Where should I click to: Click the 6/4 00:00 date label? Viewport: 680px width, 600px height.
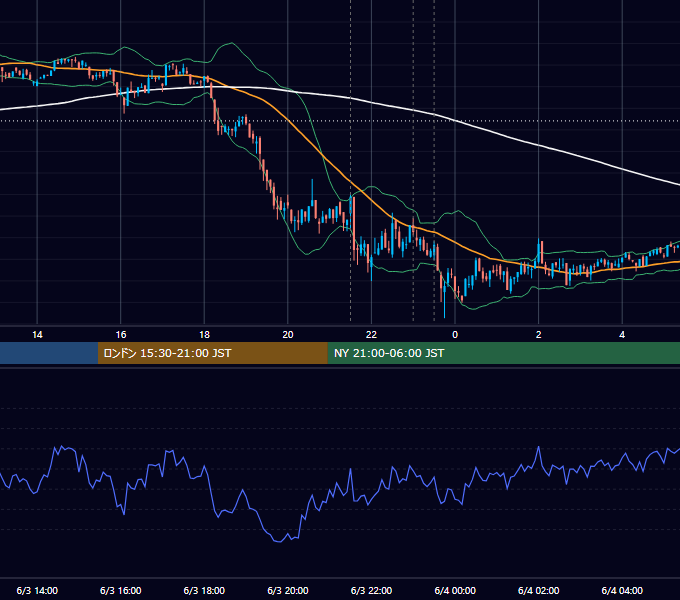pos(455,590)
